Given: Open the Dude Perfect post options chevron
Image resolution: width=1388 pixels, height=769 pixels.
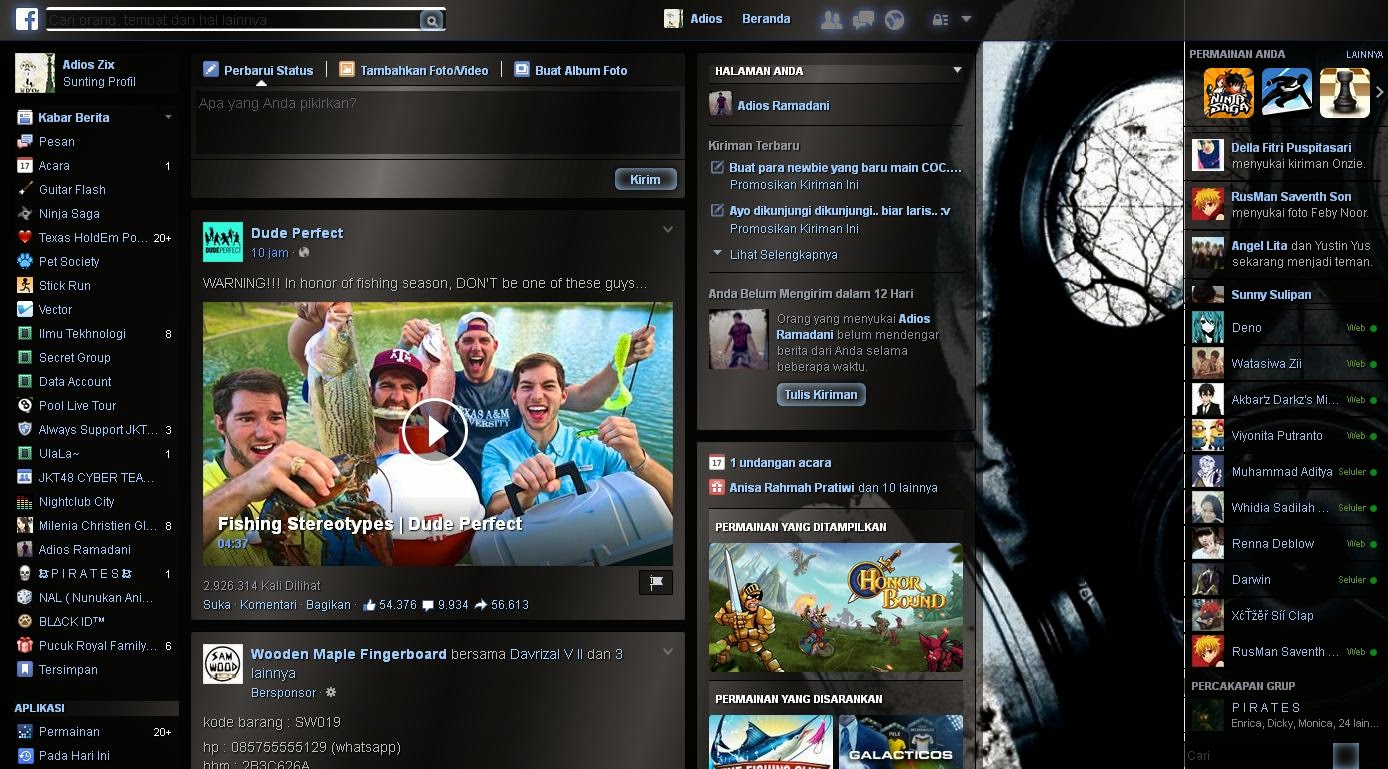Looking at the screenshot, I should pyautogui.click(x=668, y=230).
